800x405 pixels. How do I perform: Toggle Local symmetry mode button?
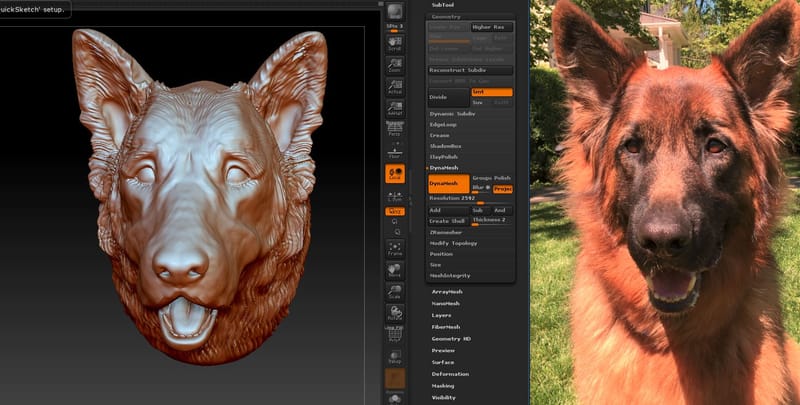pos(394,195)
